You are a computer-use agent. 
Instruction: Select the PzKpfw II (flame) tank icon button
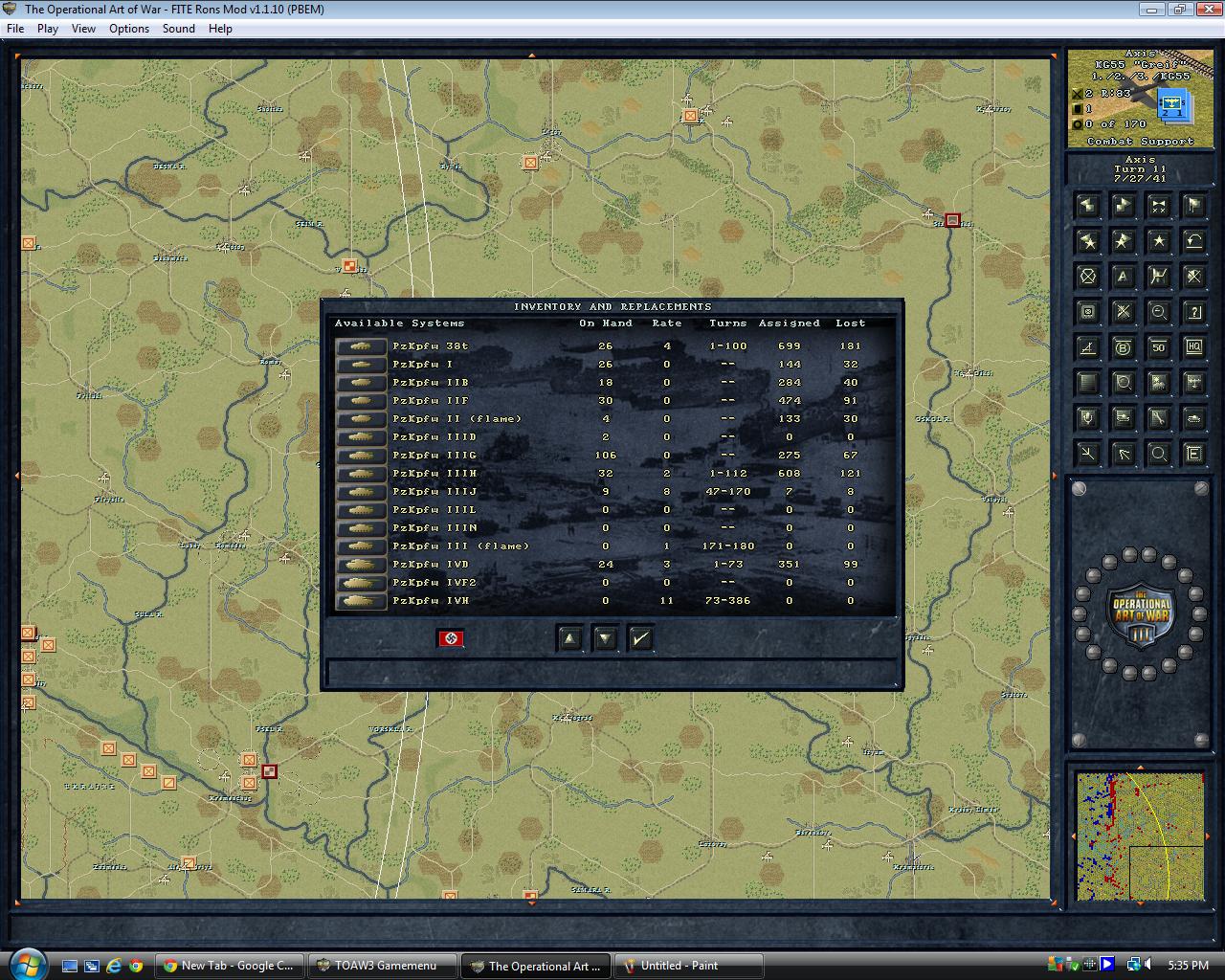361,419
